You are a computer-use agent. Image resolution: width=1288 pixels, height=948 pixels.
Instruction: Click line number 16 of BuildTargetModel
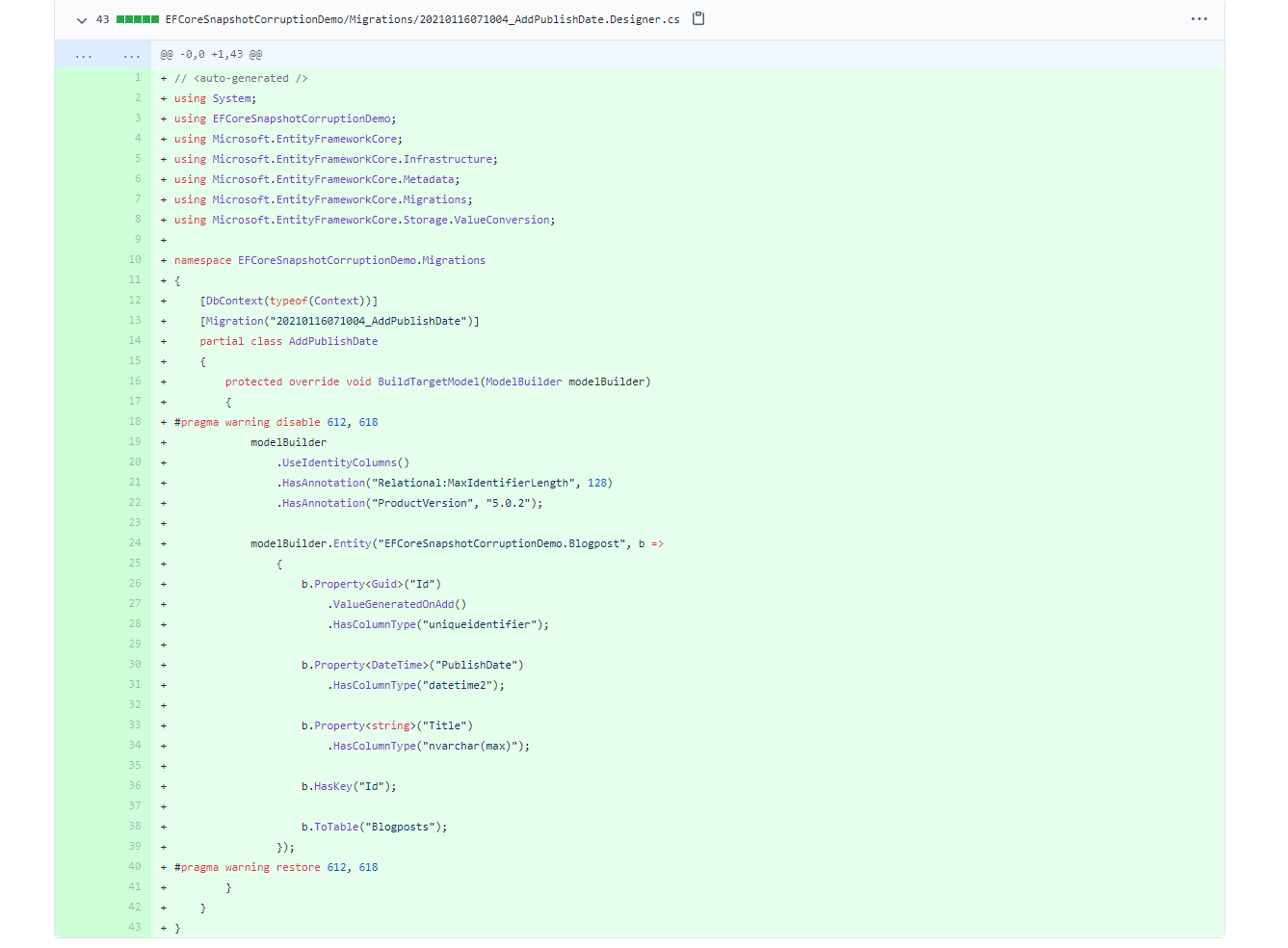point(135,382)
